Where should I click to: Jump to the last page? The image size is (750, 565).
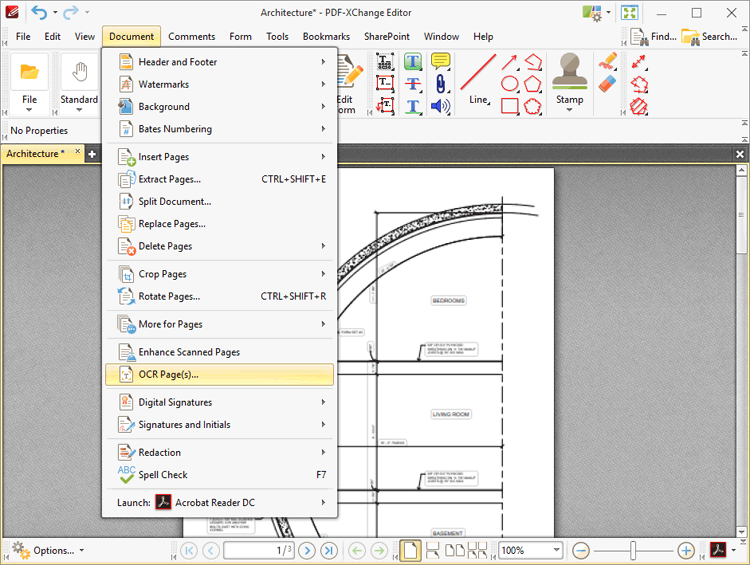point(329,551)
